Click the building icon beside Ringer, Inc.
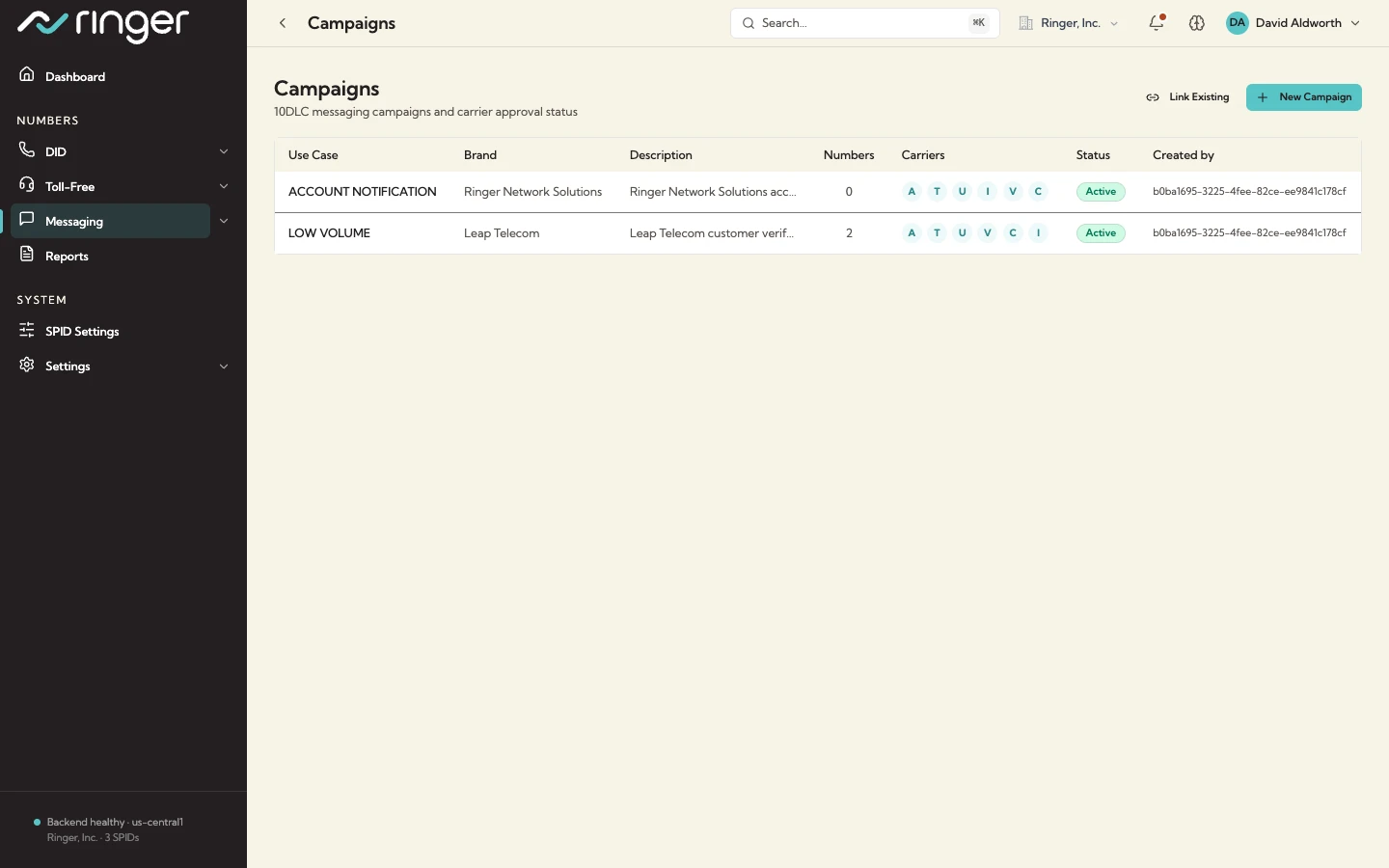This screenshot has height=868, width=1389. 1026,23
